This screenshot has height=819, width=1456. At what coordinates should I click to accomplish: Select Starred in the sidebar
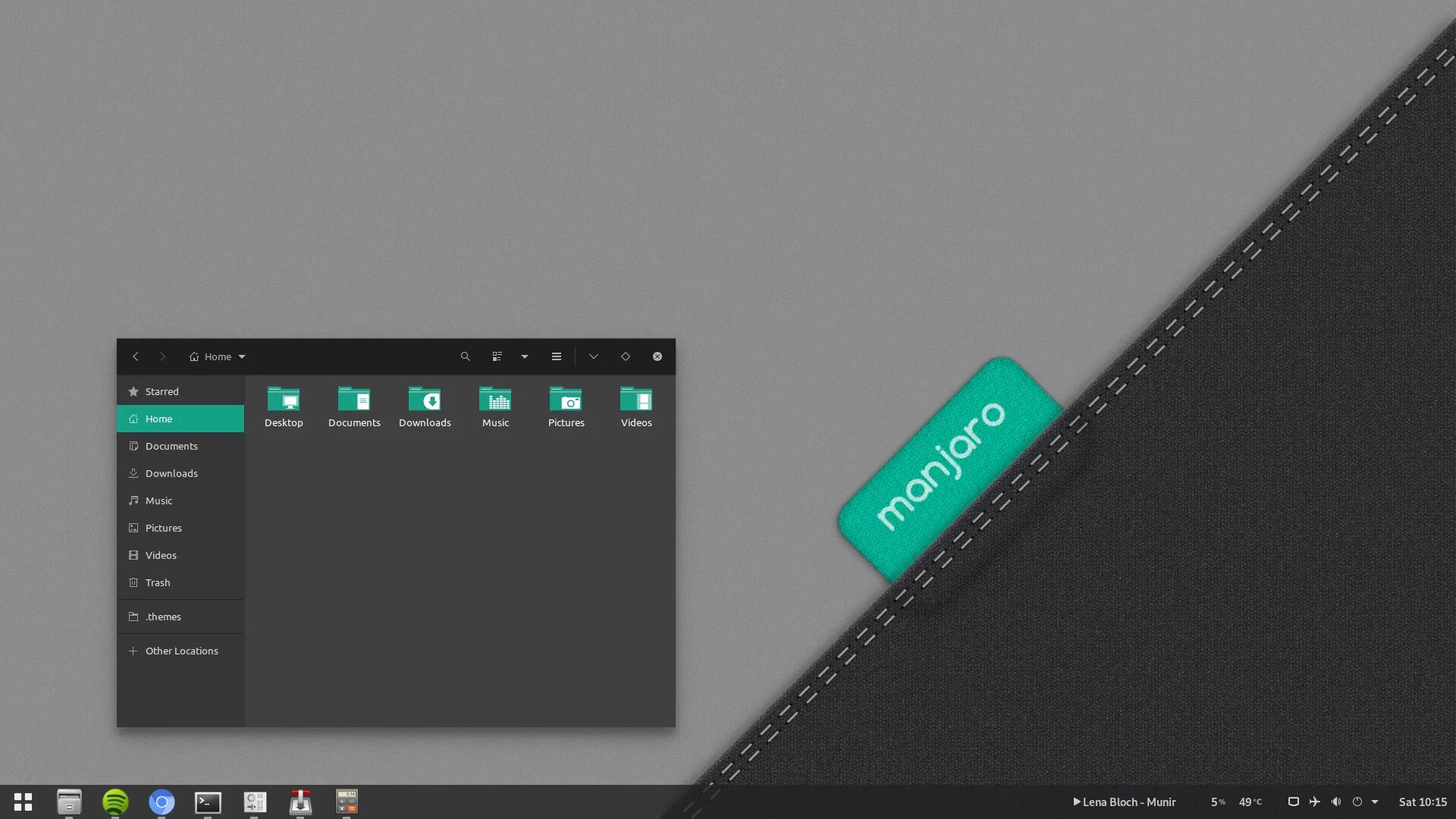tap(162, 391)
